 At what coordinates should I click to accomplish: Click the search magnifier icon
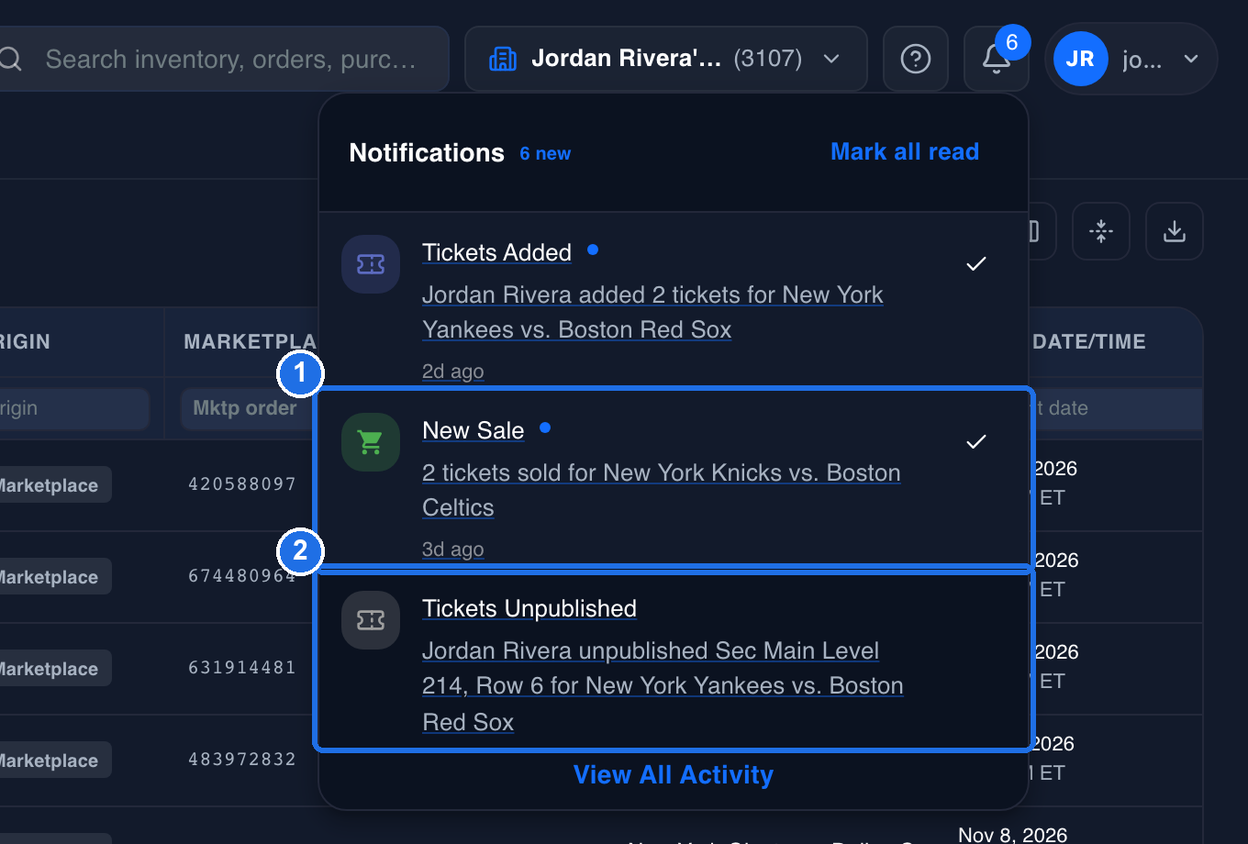[x=10, y=59]
